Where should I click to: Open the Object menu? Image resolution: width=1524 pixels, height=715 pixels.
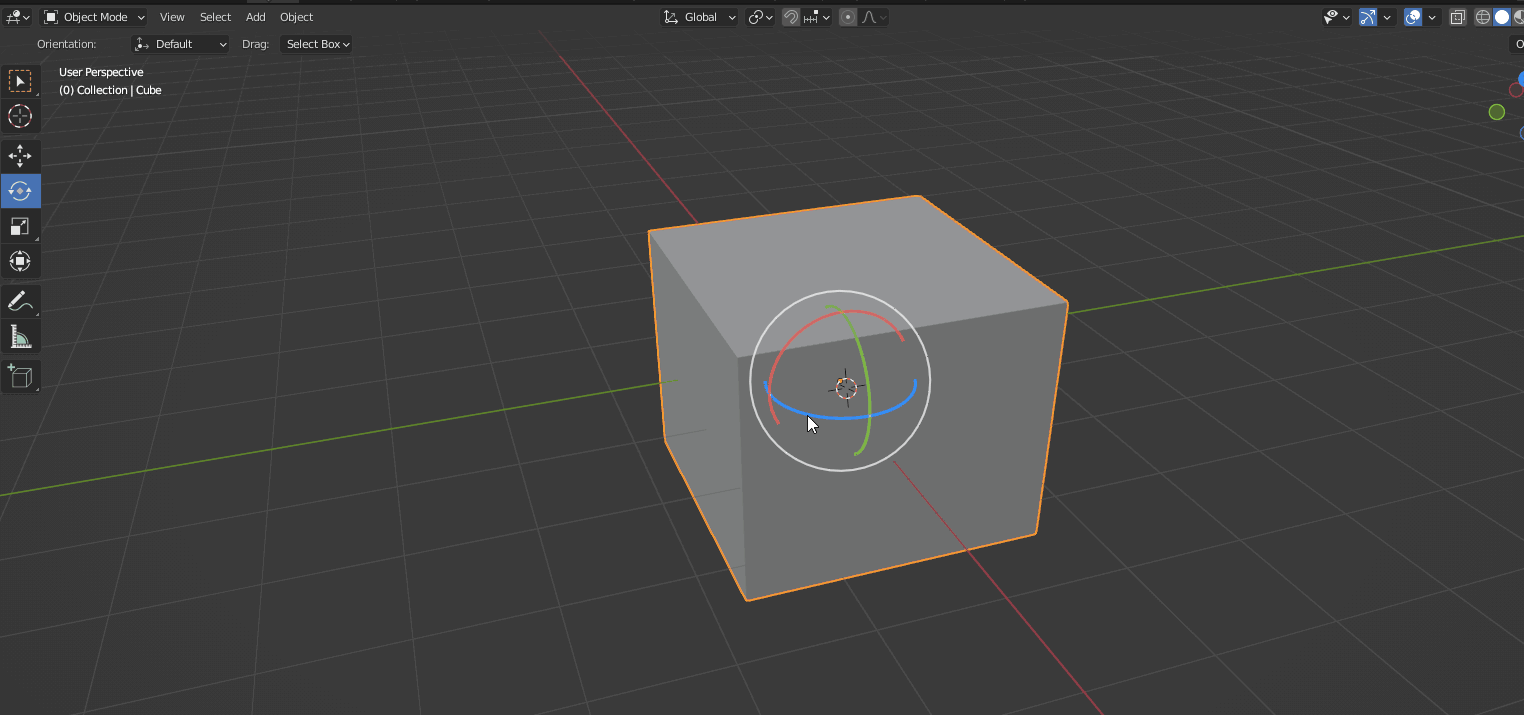tap(296, 17)
